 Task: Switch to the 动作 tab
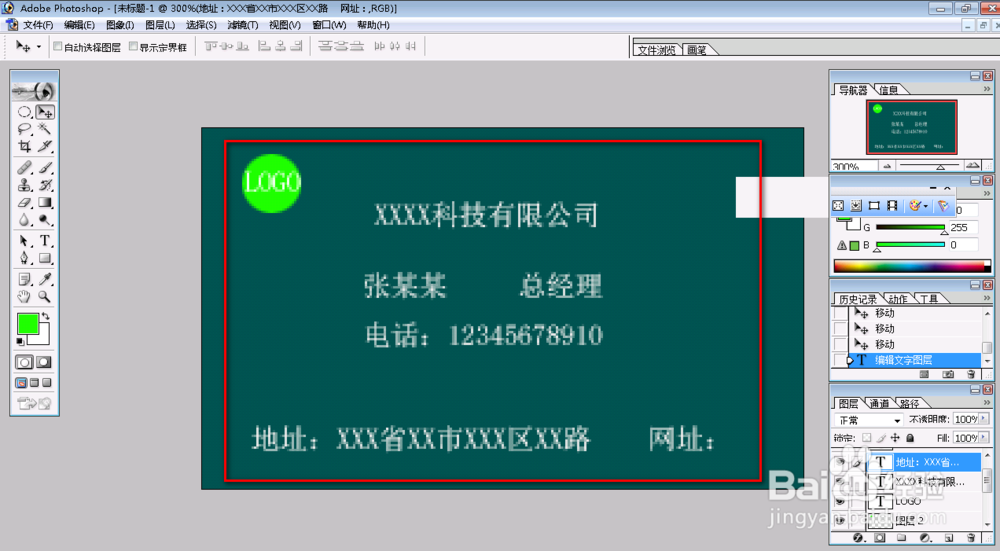click(897, 298)
